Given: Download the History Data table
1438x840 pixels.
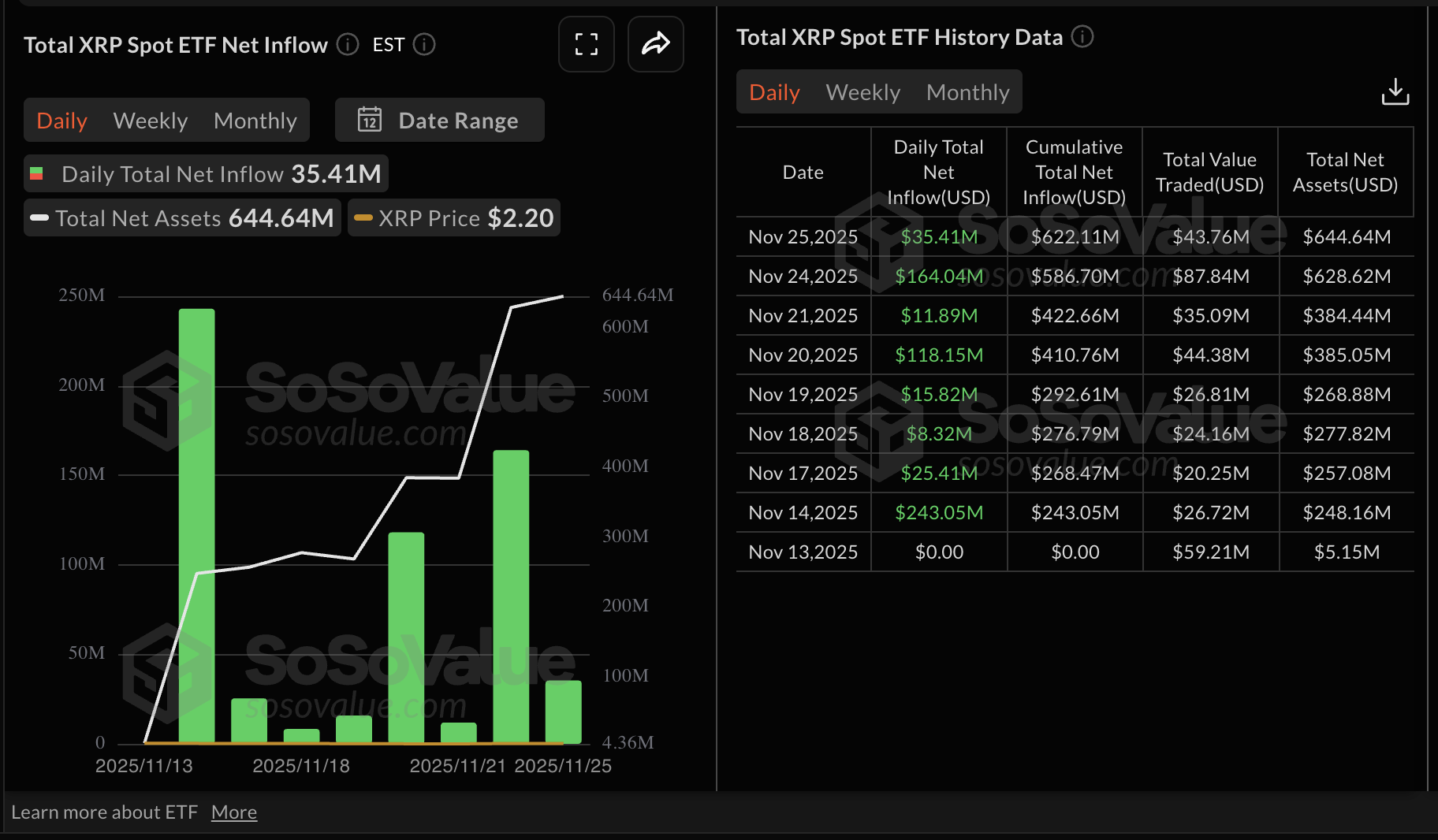Looking at the screenshot, I should [1395, 91].
